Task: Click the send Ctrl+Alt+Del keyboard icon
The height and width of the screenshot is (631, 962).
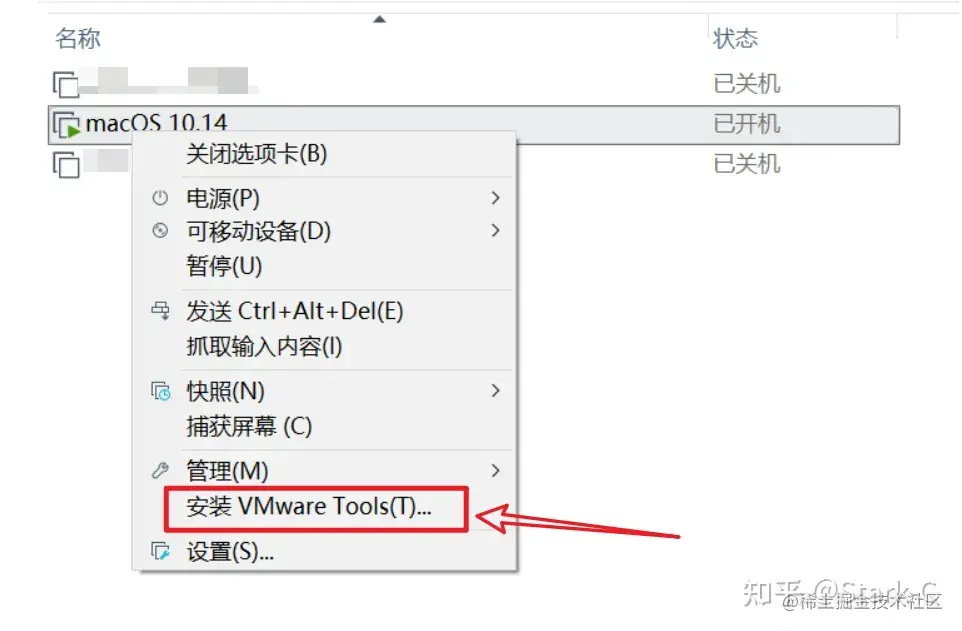Action: (161, 311)
